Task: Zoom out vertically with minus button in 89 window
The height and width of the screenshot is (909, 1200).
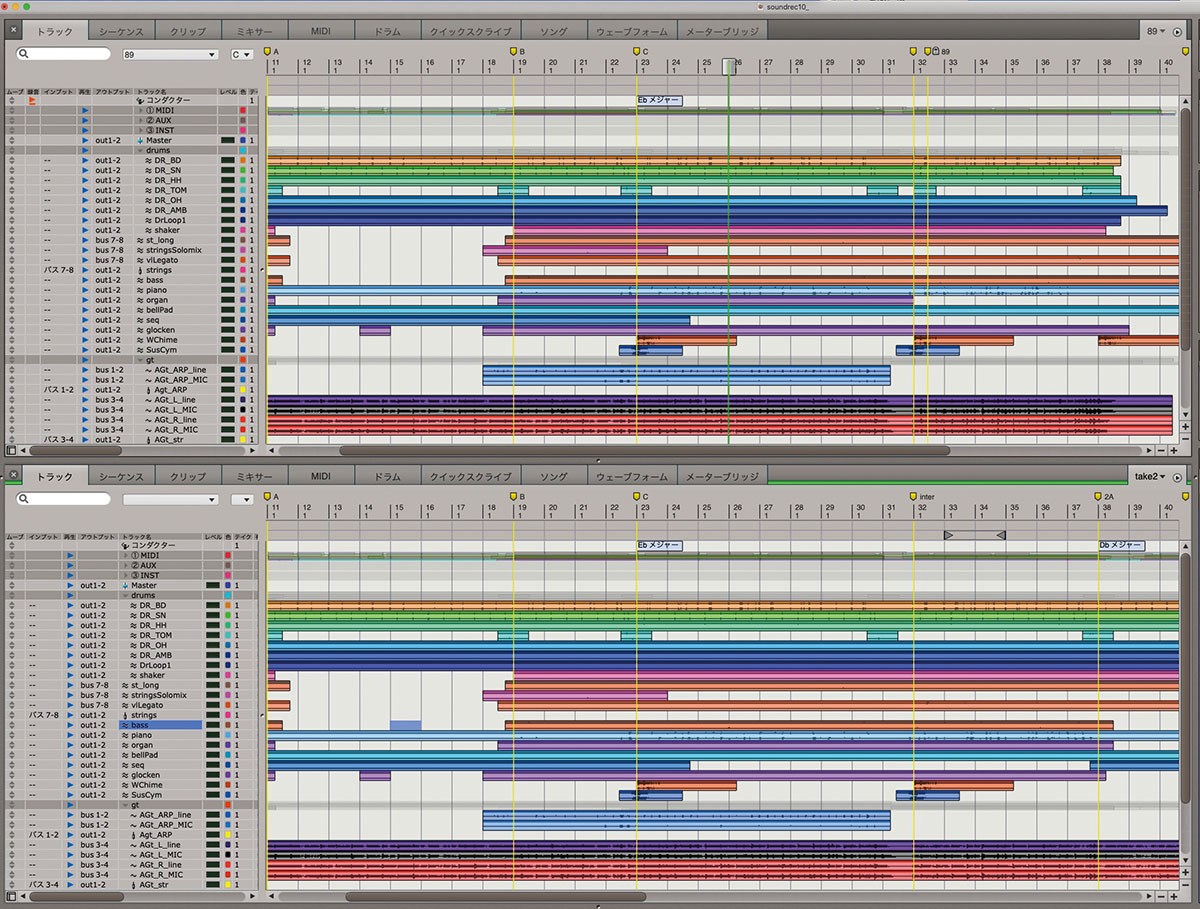Action: tap(1186, 438)
